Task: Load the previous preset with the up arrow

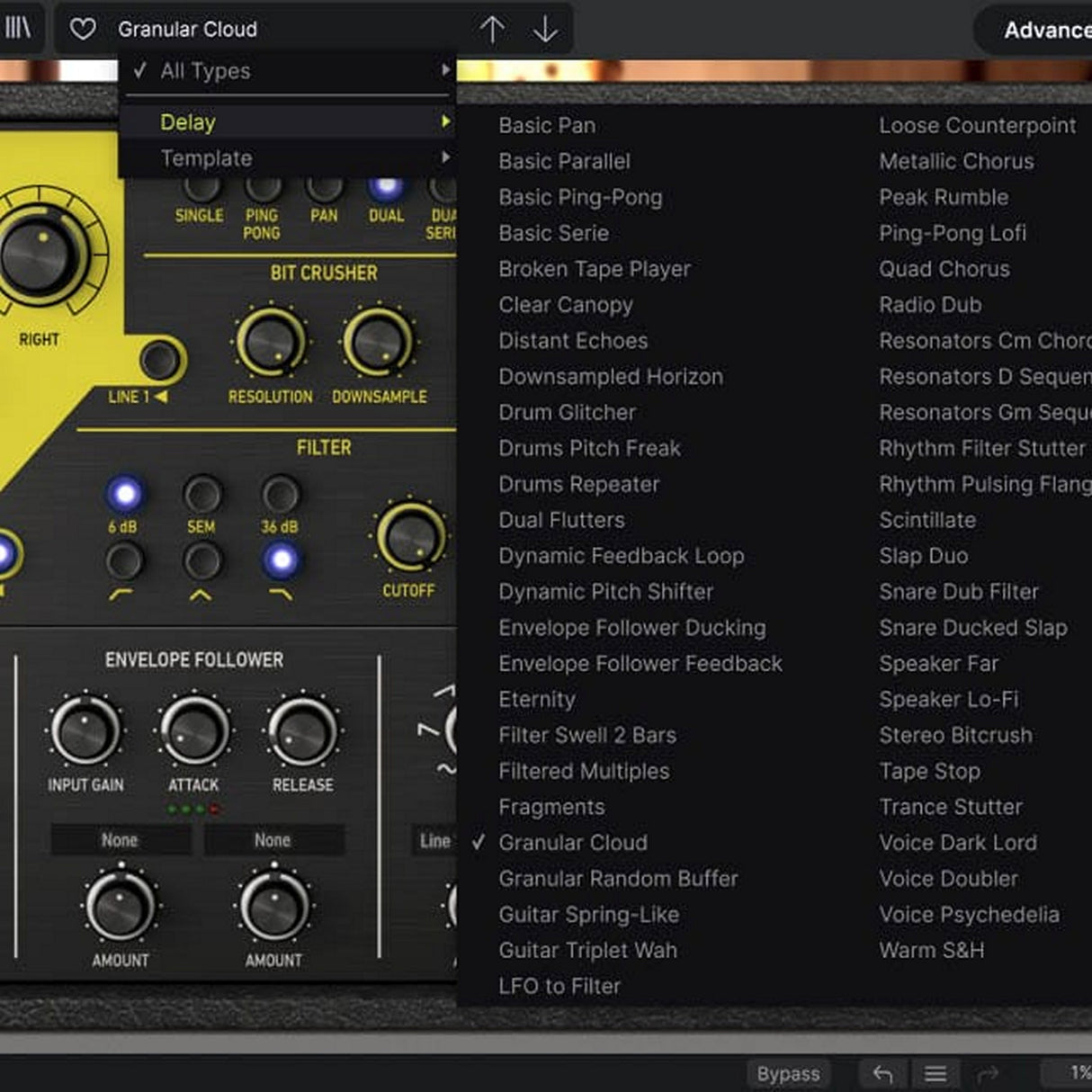Action: point(493,28)
